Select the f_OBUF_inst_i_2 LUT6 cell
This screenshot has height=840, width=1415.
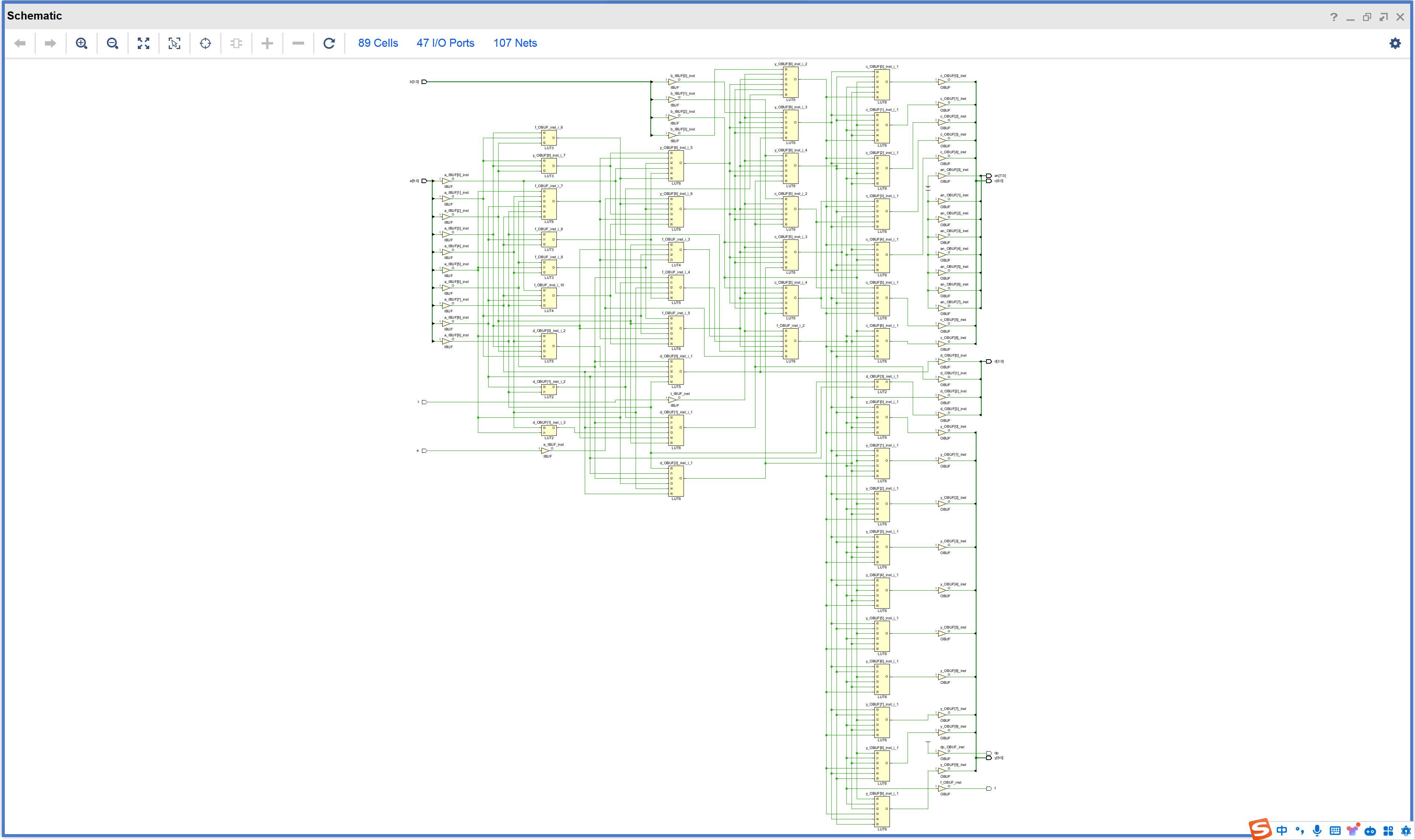(x=791, y=344)
